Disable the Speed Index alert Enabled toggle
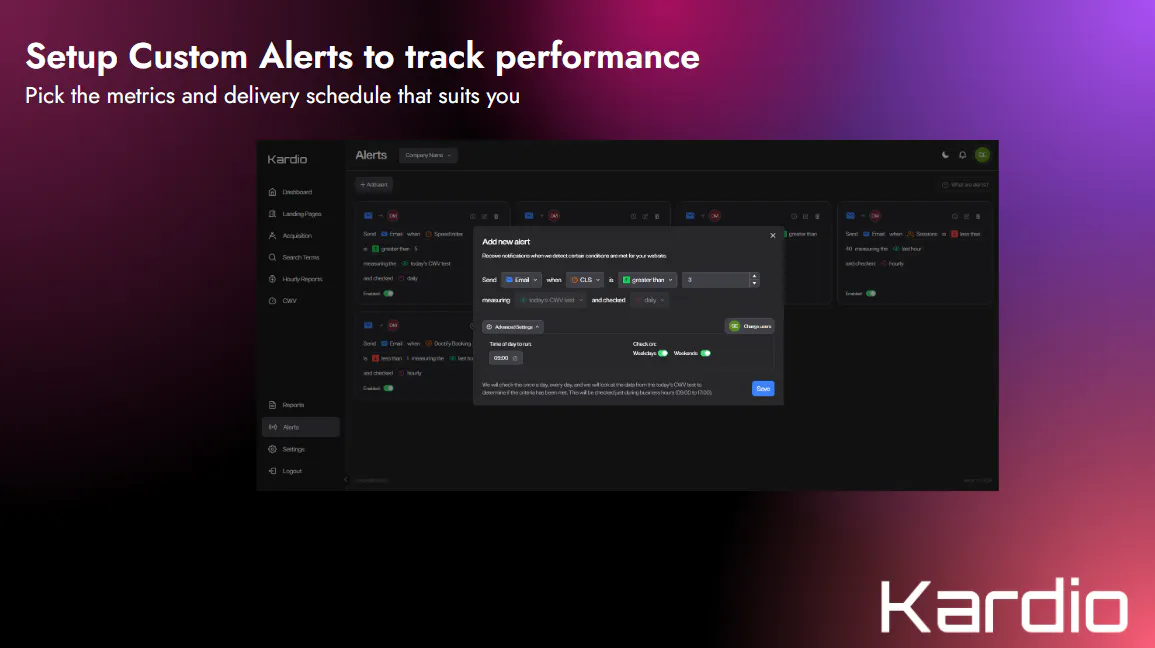This screenshot has width=1155, height=648. point(388,293)
